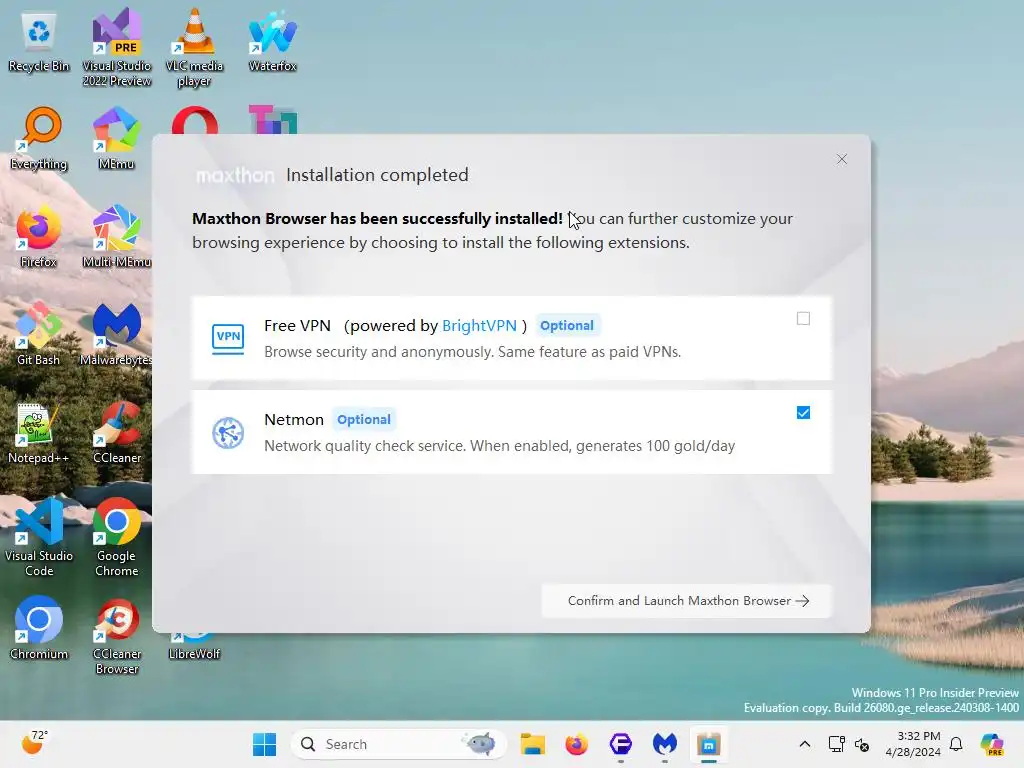This screenshot has height=768, width=1024.
Task: Open the Copilot Preview taskbar icon
Action: point(992,744)
